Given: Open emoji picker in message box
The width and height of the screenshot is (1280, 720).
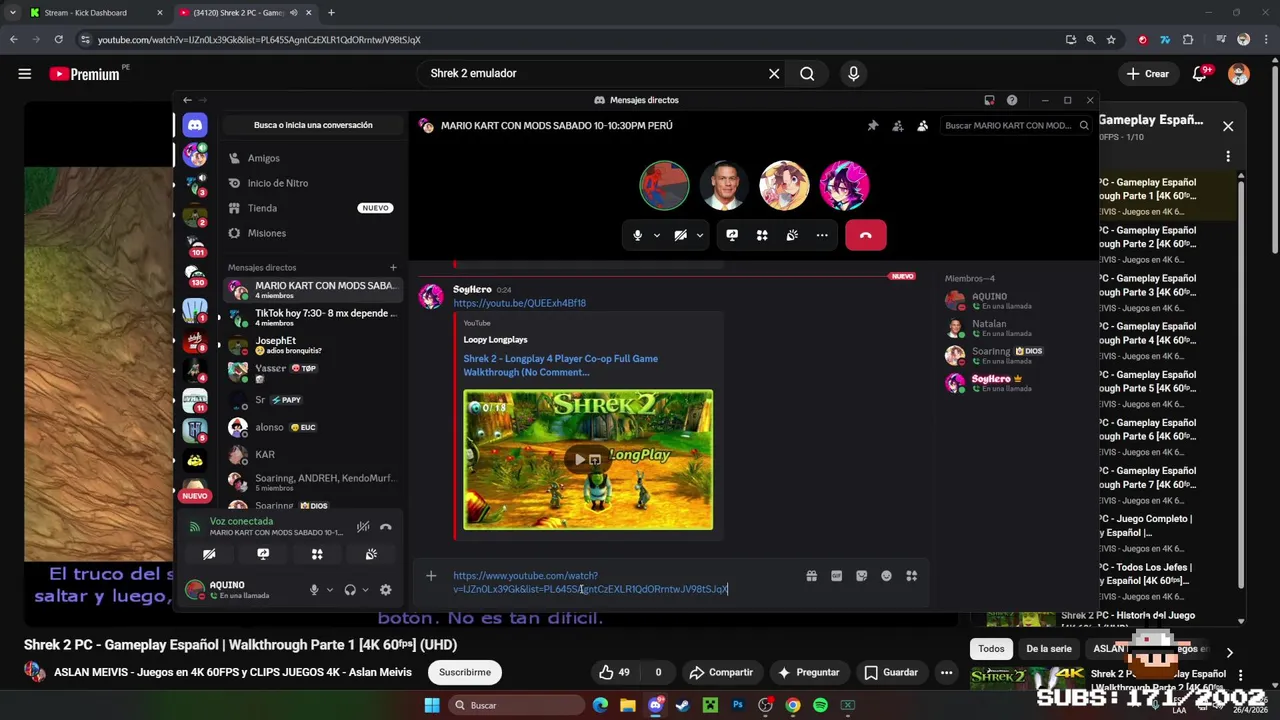Looking at the screenshot, I should pos(886,576).
